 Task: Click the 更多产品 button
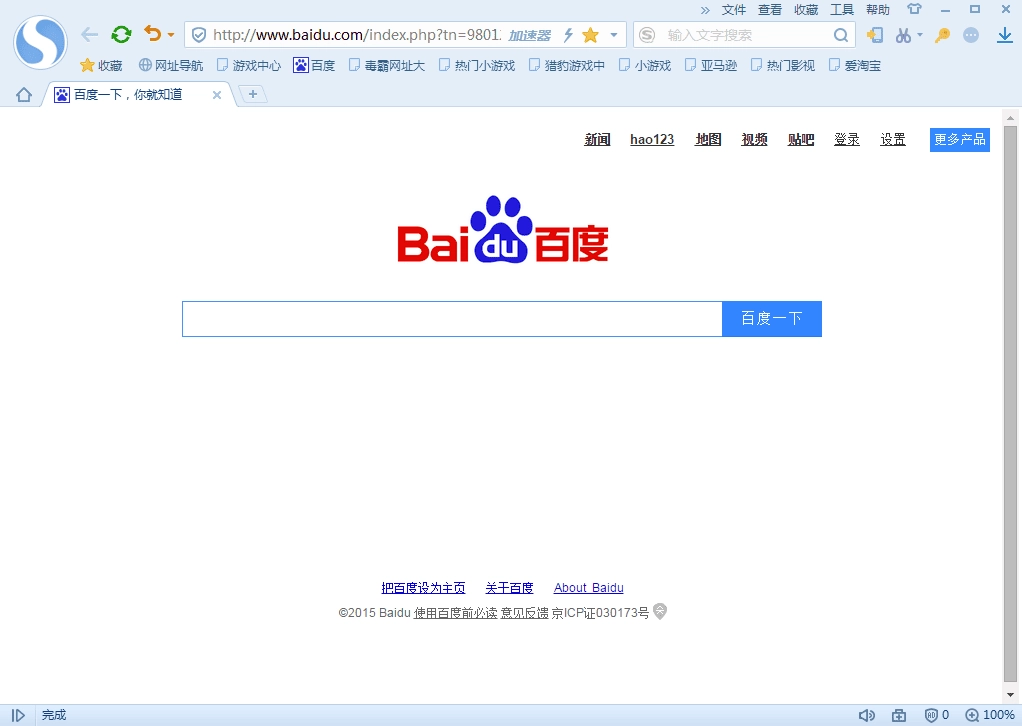point(959,139)
